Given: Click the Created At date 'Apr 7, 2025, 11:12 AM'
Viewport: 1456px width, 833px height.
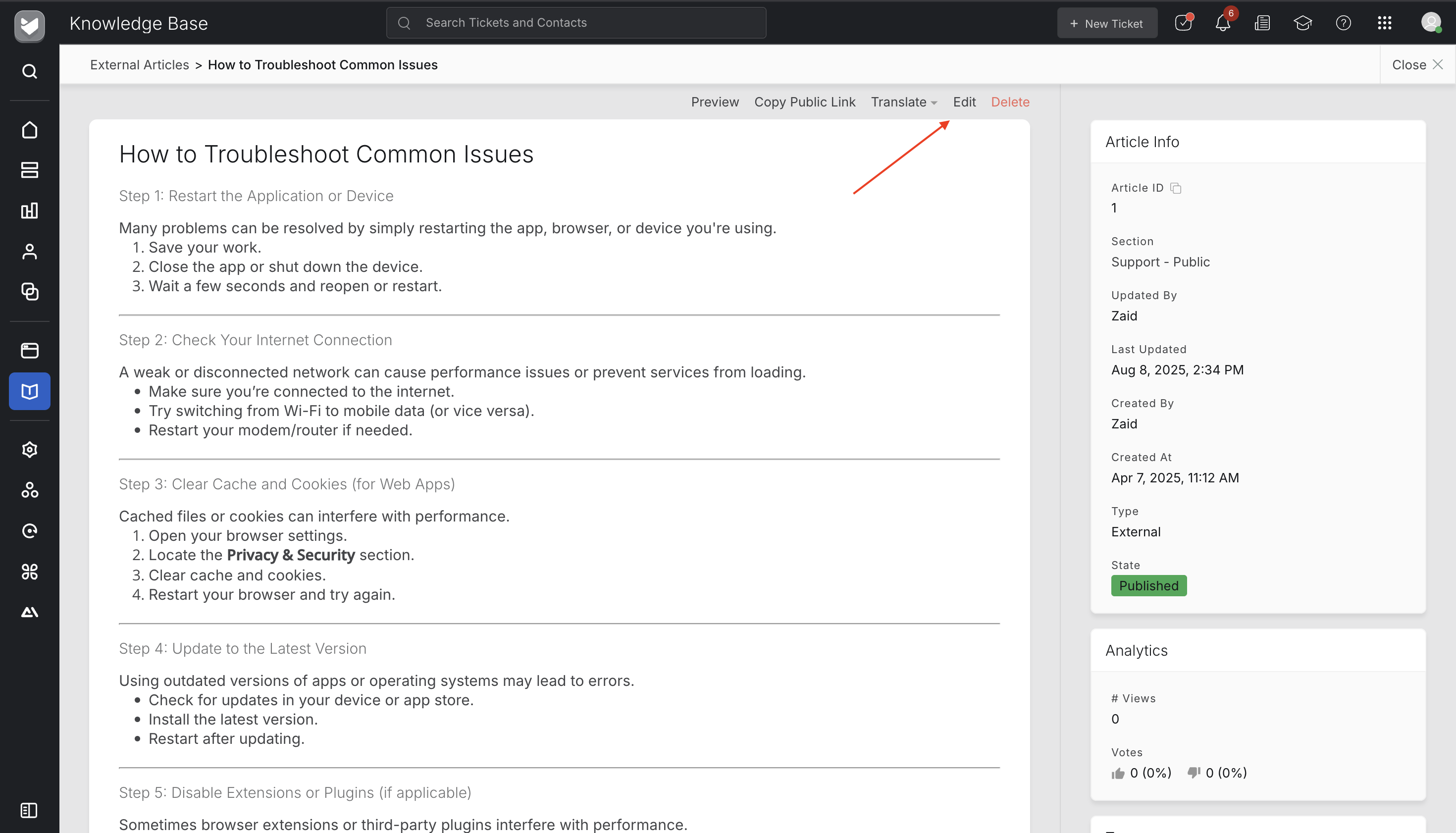Looking at the screenshot, I should 1175,478.
